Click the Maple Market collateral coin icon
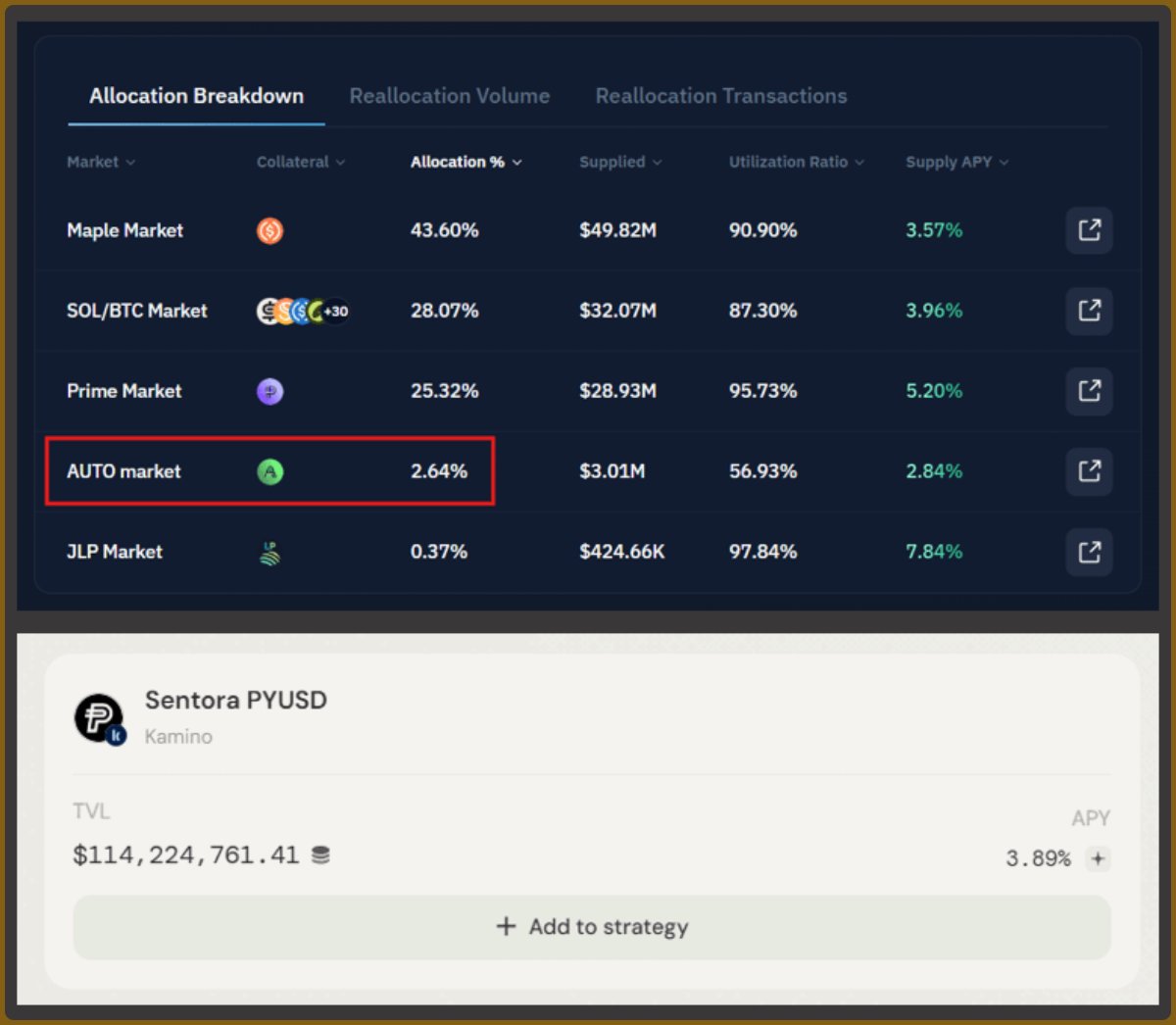This screenshot has width=1176, height=1025. (x=270, y=230)
